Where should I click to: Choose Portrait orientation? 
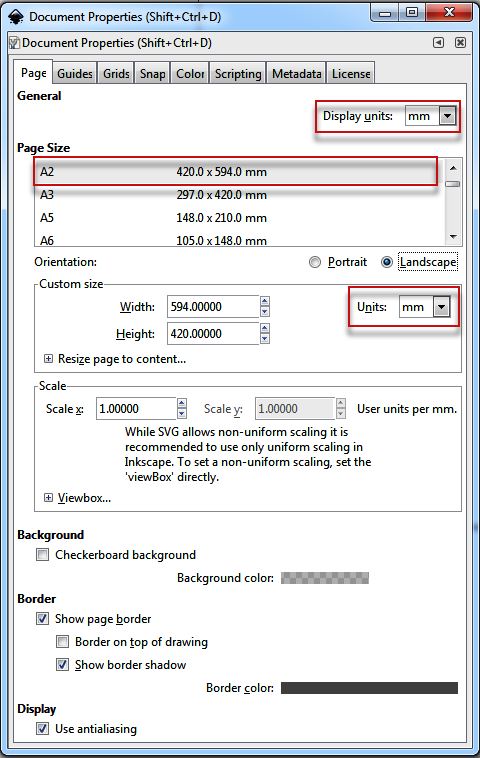[x=315, y=262]
